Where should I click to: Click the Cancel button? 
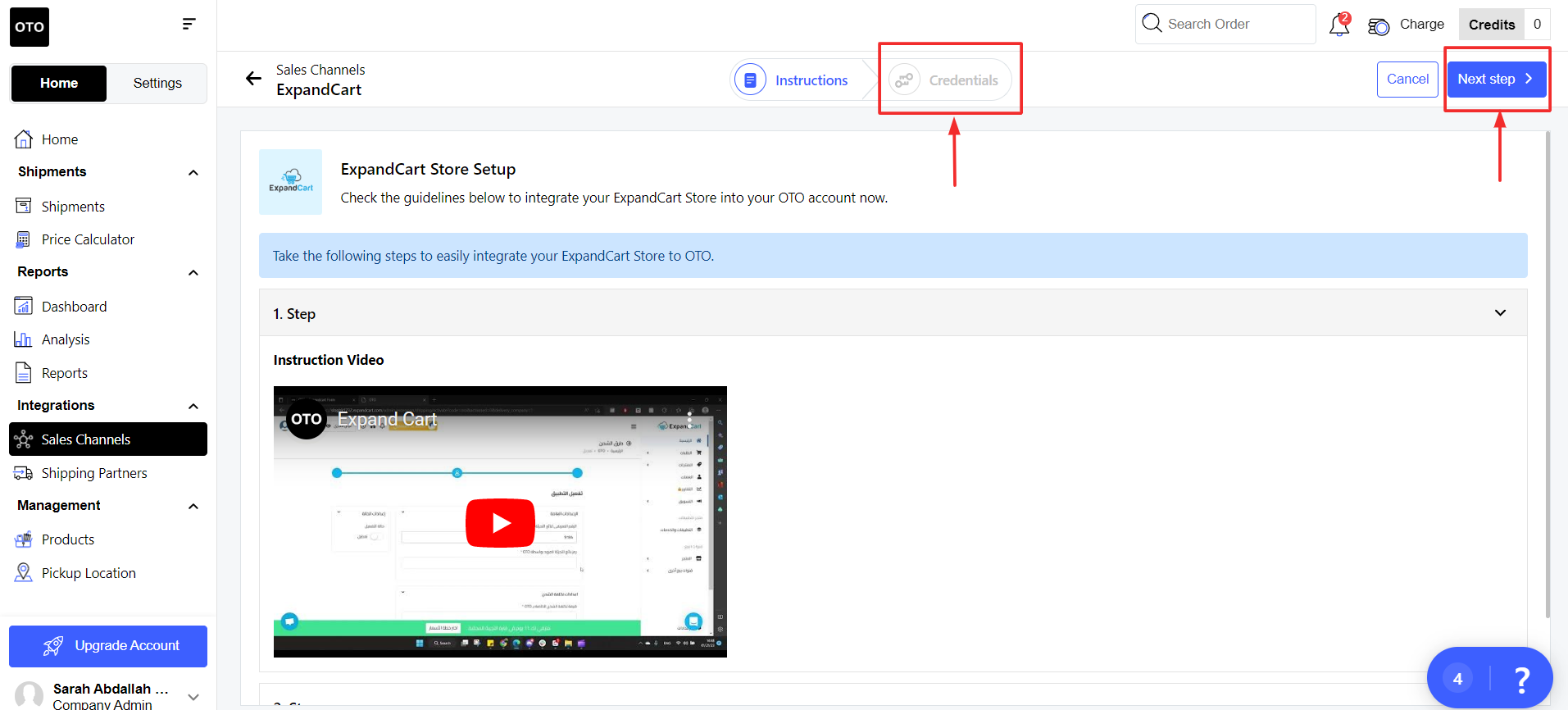click(1407, 80)
